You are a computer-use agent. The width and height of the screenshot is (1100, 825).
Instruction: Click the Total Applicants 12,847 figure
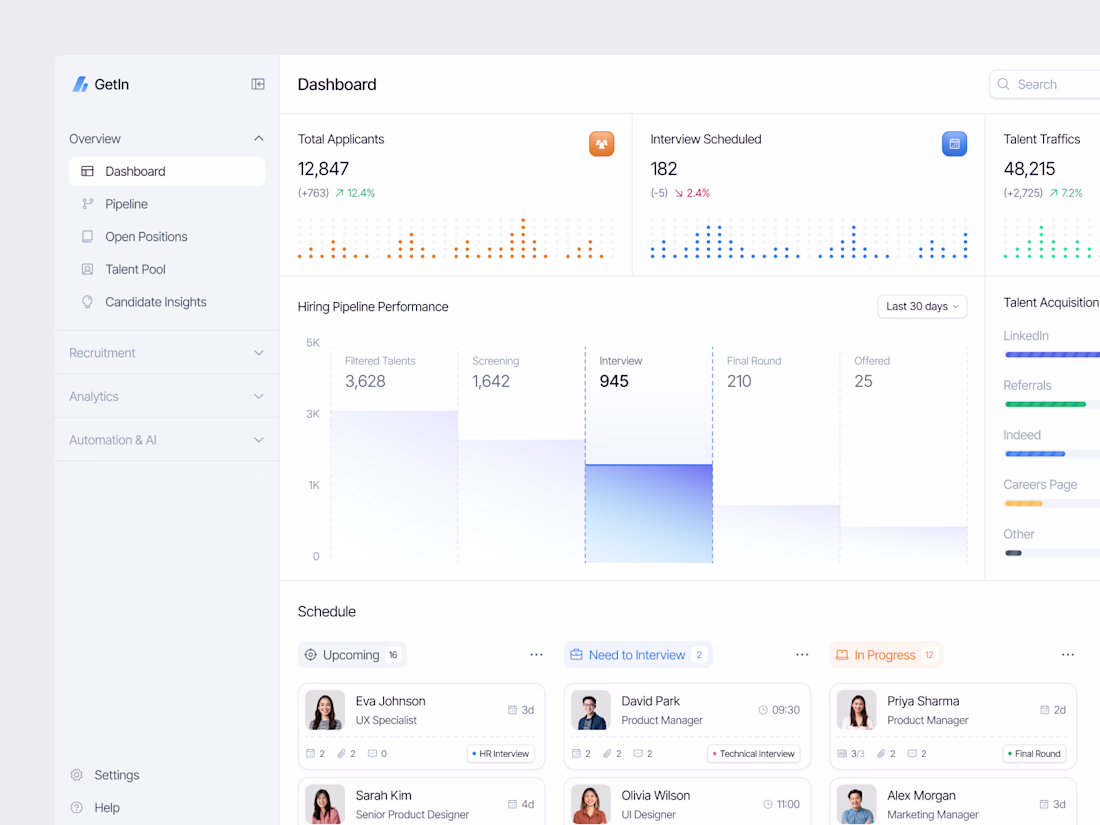323,169
